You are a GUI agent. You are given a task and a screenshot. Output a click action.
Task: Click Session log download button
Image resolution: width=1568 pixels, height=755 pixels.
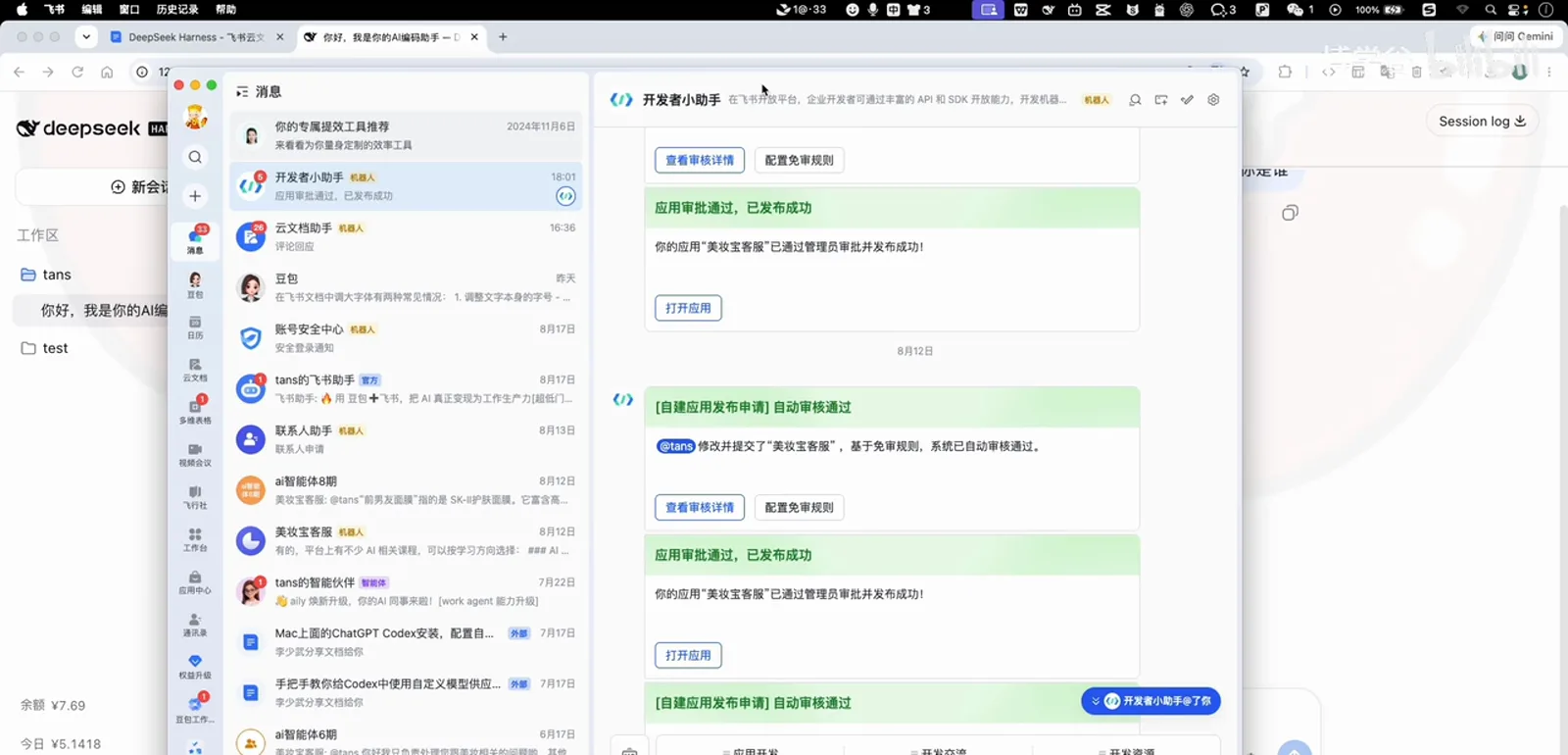(x=1482, y=122)
